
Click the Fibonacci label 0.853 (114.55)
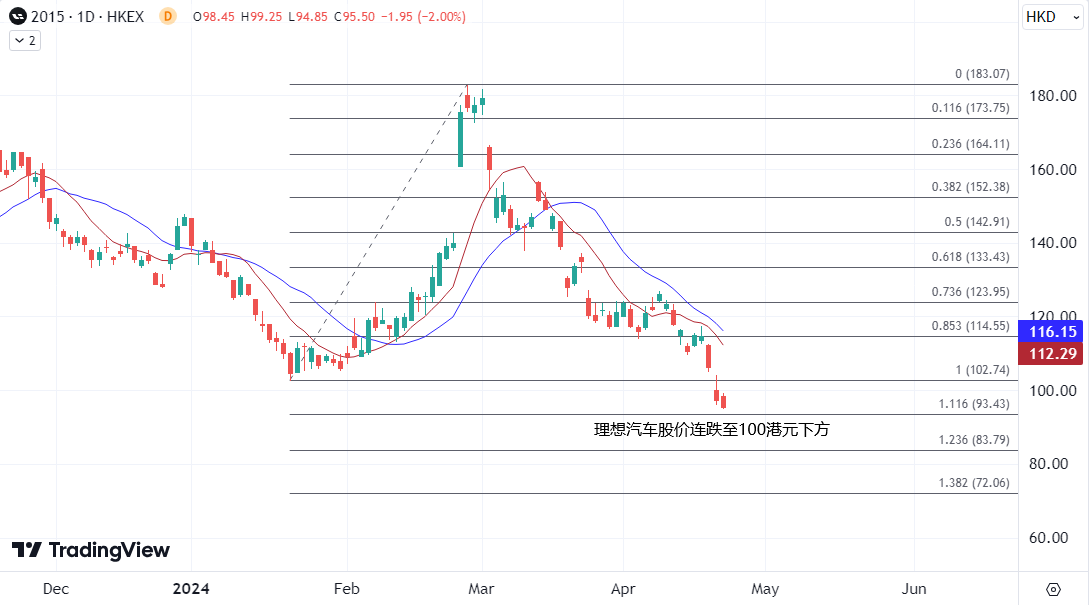click(x=970, y=326)
